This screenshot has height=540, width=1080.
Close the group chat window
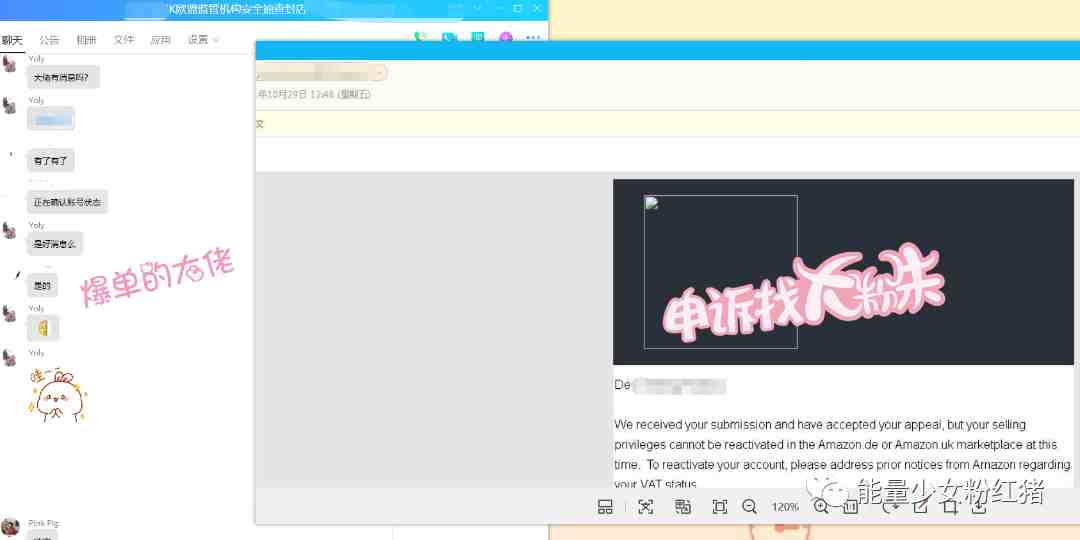[538, 8]
